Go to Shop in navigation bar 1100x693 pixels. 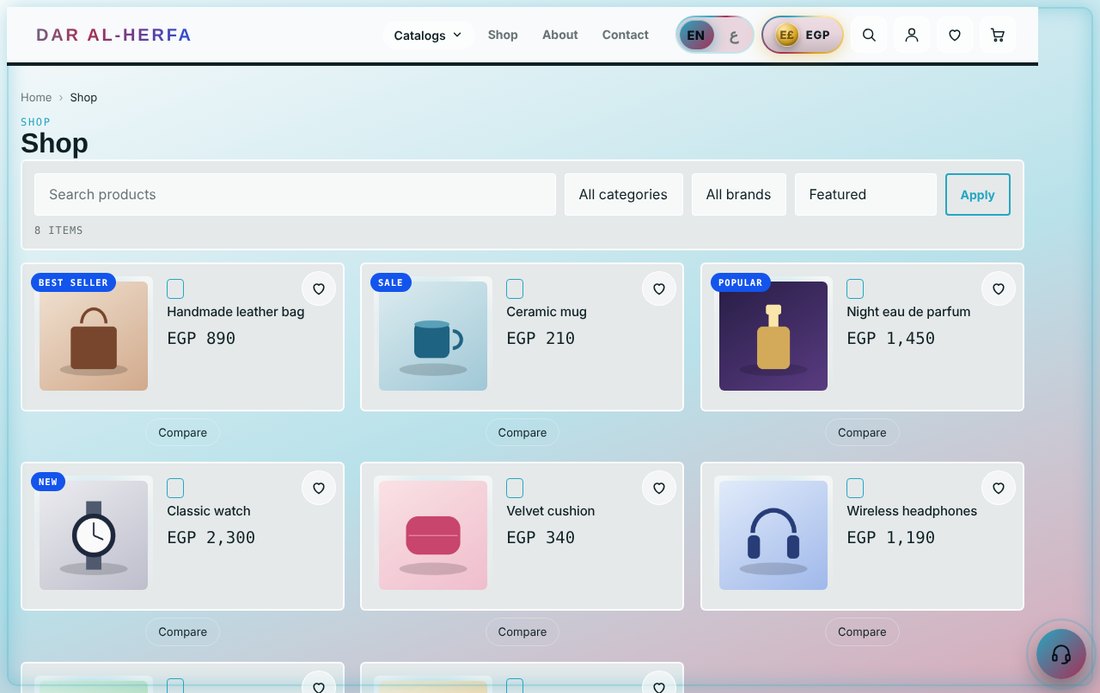(503, 35)
